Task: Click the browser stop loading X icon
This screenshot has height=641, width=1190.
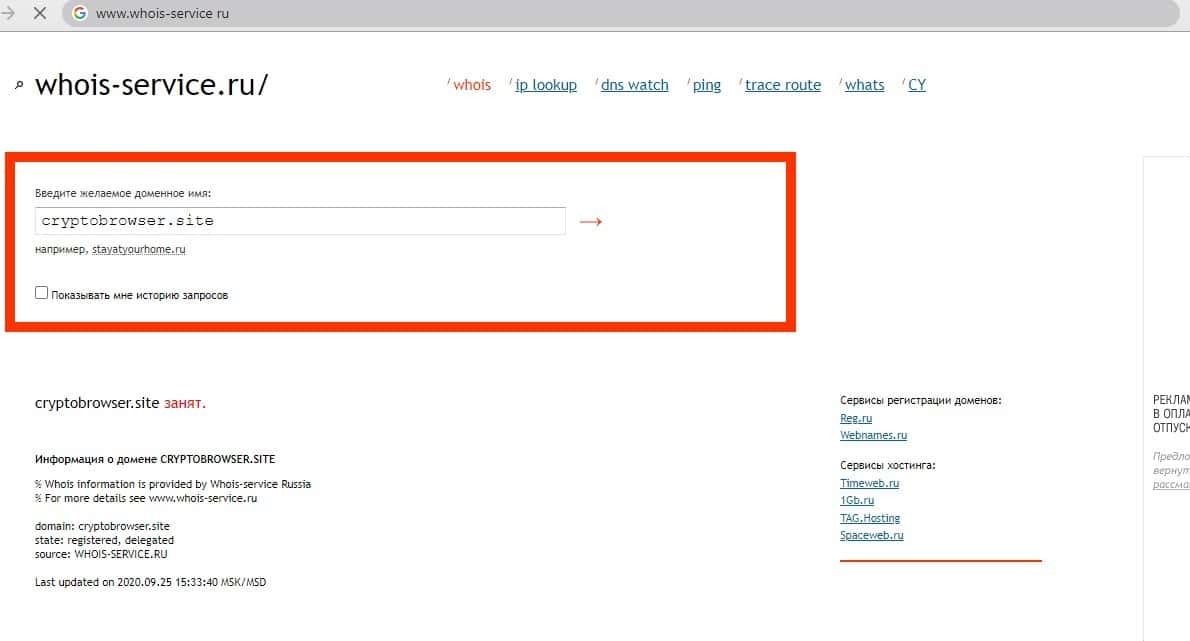Action: pos(39,13)
